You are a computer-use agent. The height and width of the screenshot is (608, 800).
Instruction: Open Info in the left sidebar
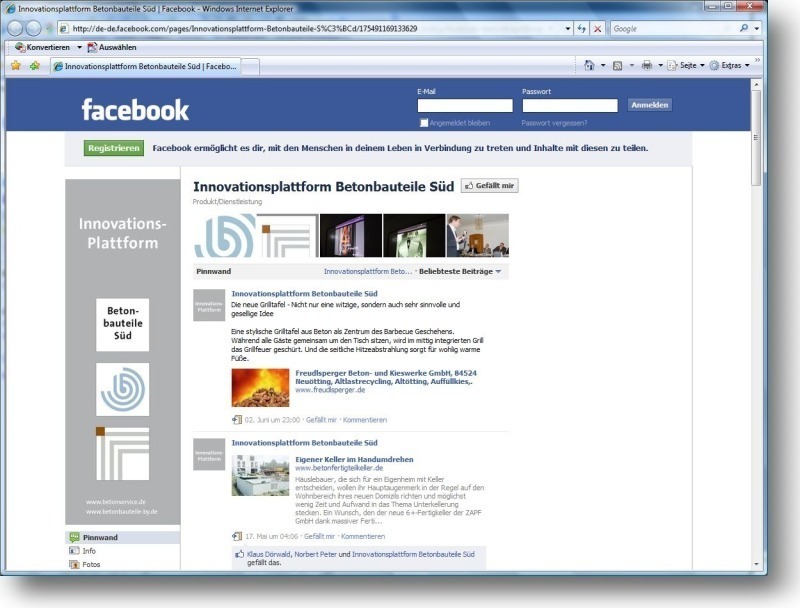coord(89,551)
